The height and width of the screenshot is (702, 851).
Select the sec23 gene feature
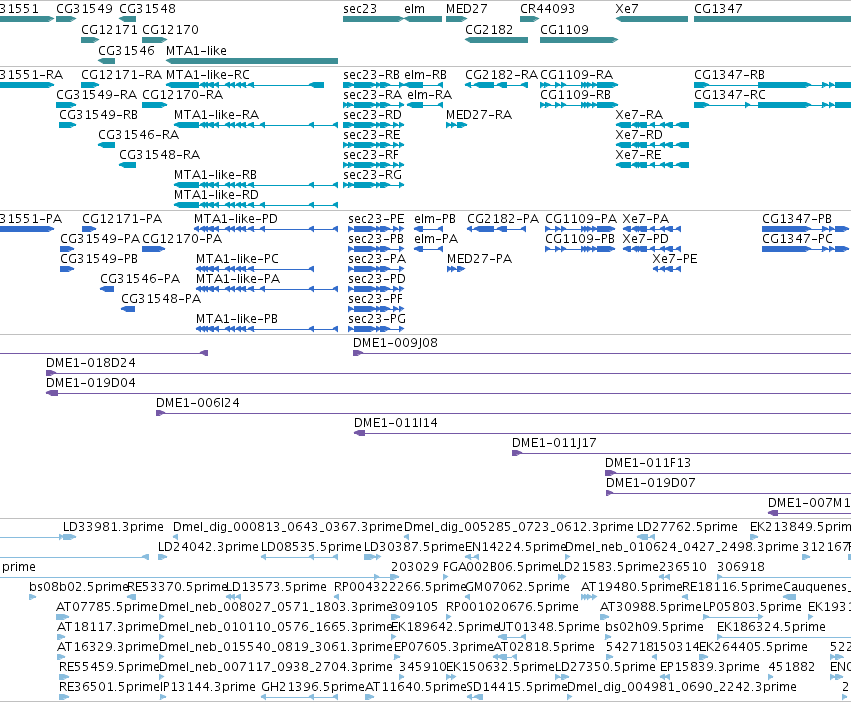tap(373, 19)
